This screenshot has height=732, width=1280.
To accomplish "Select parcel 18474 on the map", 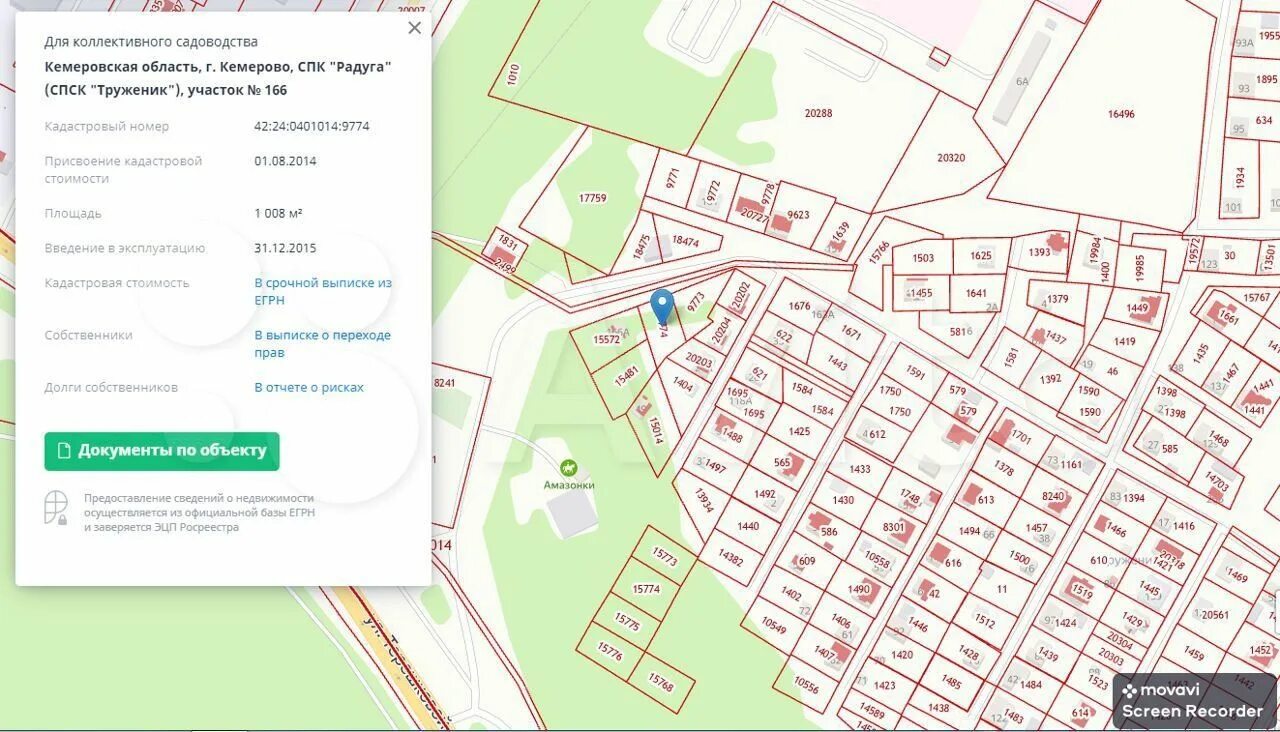I will pos(685,242).
